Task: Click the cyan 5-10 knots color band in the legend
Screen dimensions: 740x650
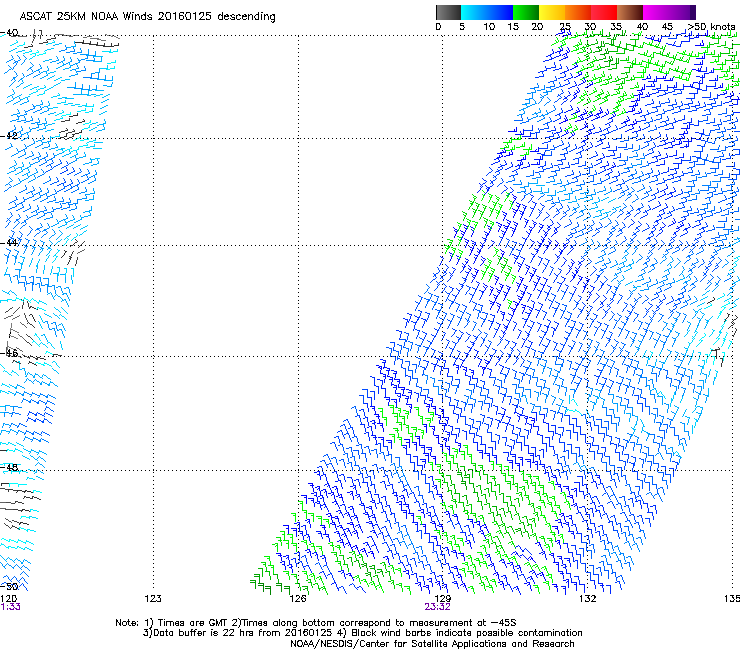Action: [x=474, y=12]
